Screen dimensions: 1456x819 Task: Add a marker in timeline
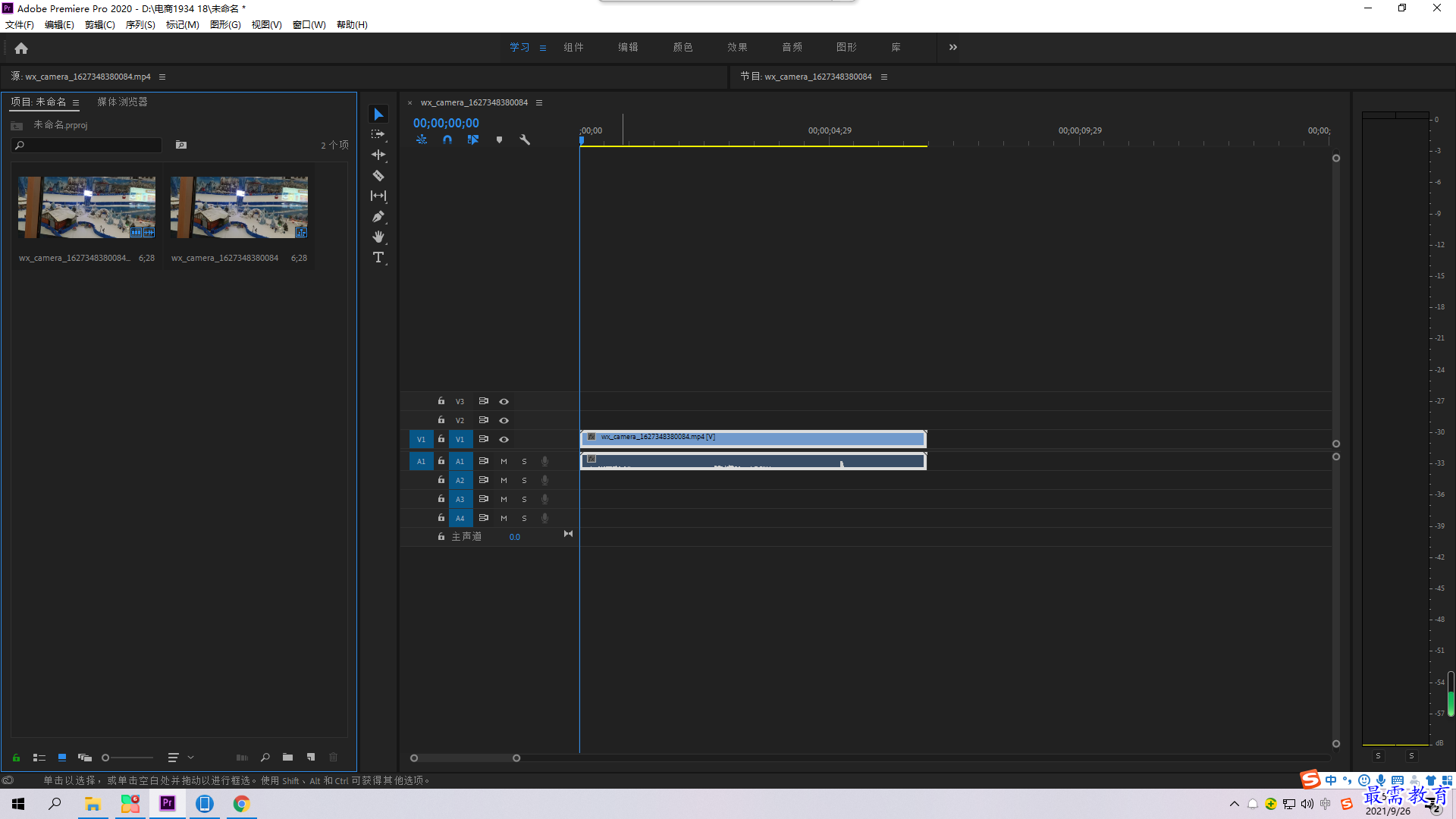point(499,140)
